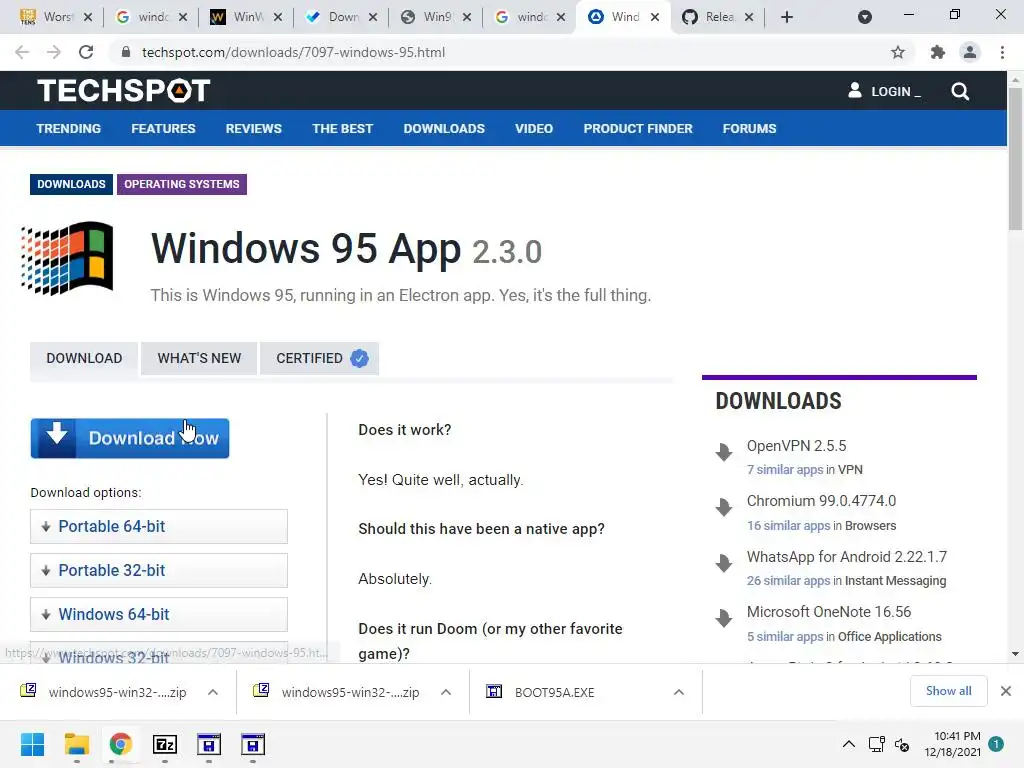Click the Microsoft OneNote download arrow icon
This screenshot has width=1024, height=768.
click(x=724, y=618)
